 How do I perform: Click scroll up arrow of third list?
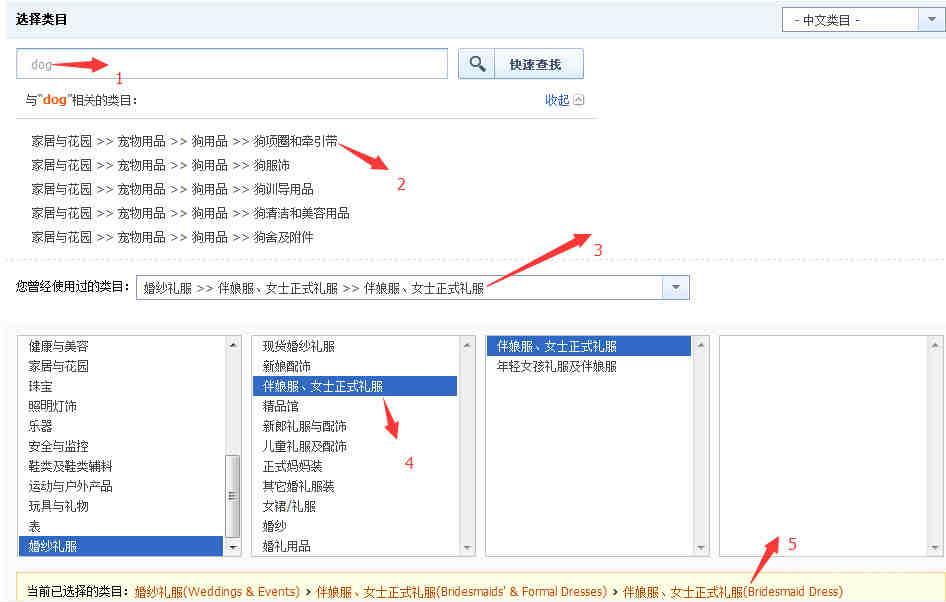pyautogui.click(x=701, y=344)
